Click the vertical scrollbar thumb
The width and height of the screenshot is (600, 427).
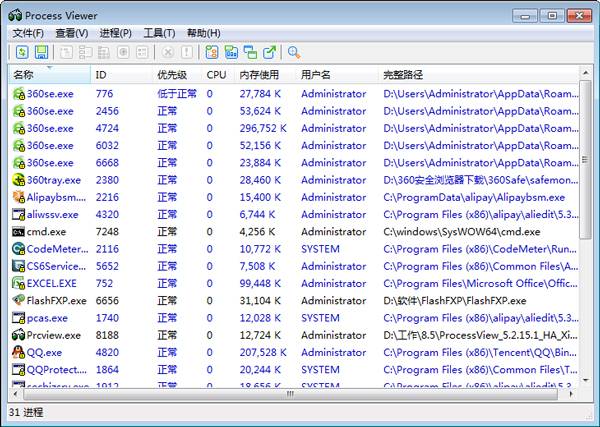pos(585,160)
